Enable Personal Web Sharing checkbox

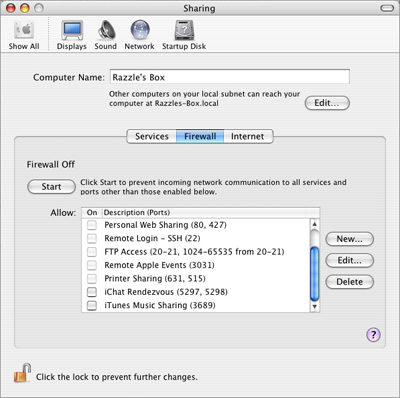point(92,225)
